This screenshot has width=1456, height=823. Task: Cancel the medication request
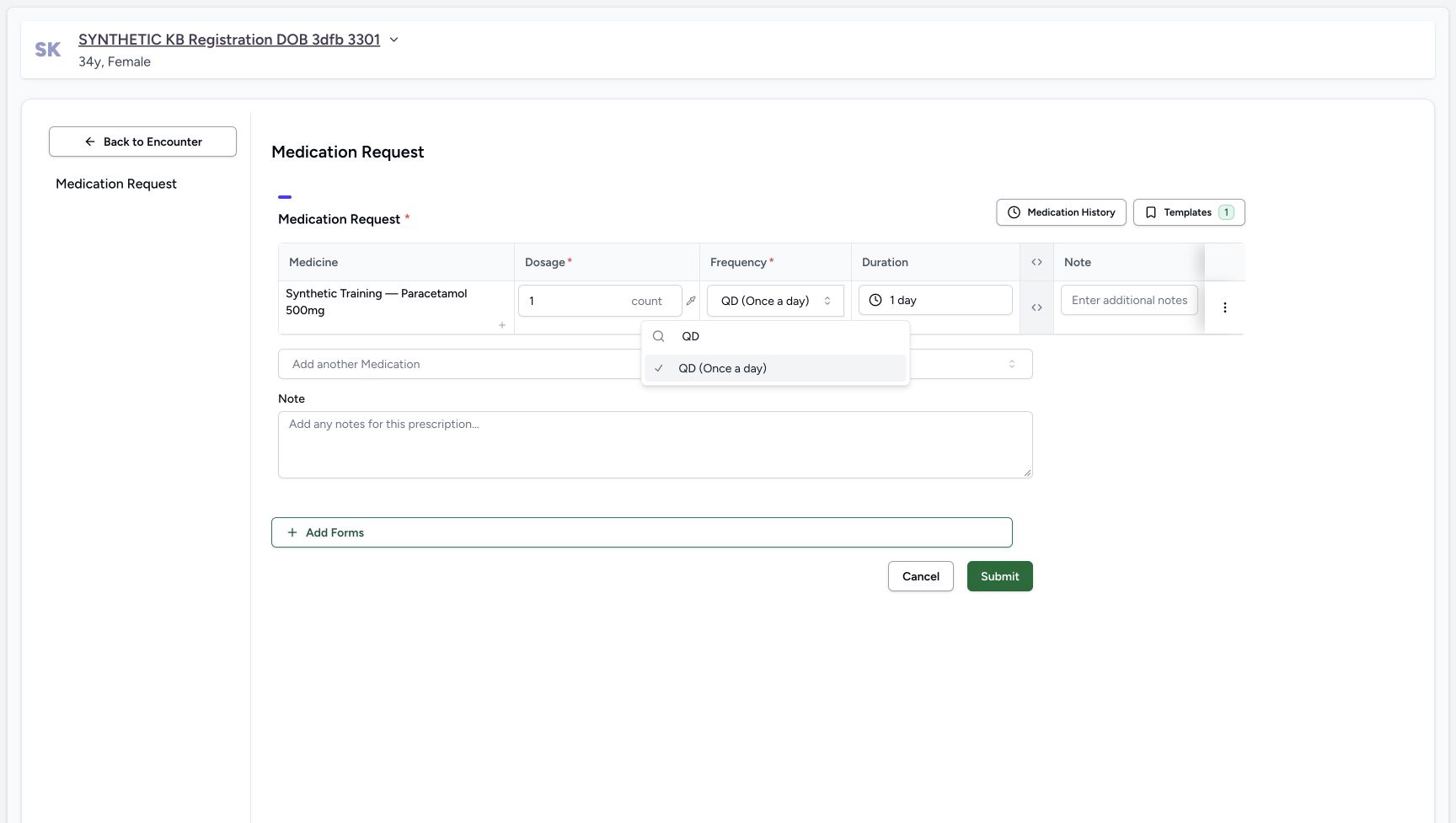920,576
